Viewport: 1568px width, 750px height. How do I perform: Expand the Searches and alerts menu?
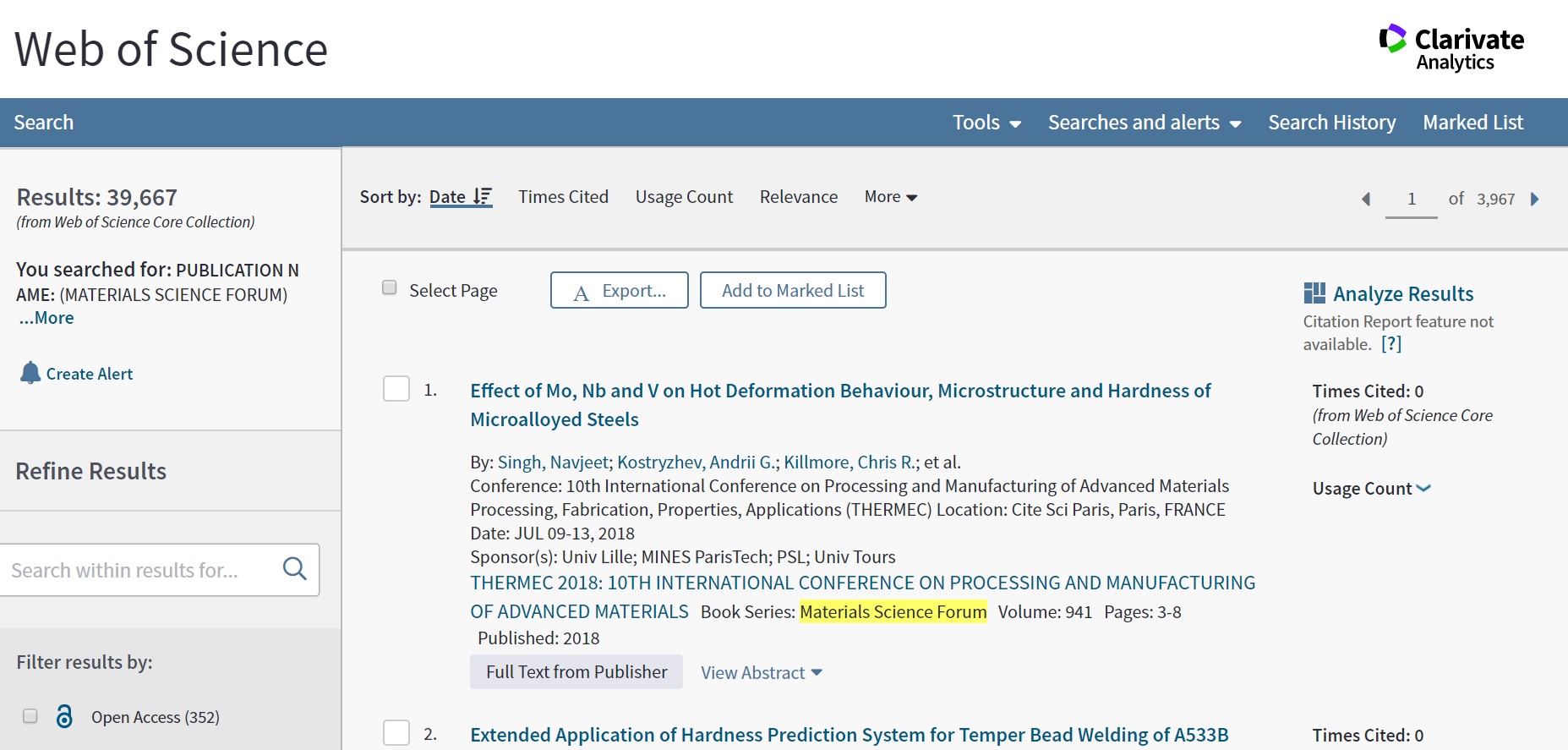pos(1144,123)
